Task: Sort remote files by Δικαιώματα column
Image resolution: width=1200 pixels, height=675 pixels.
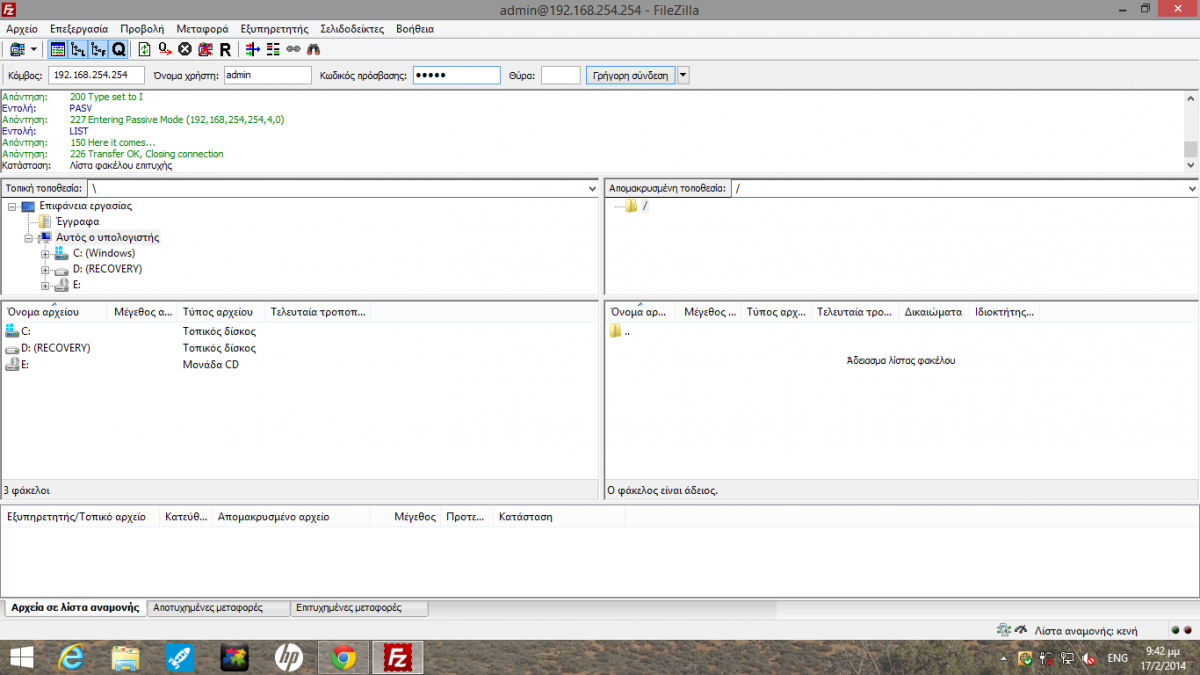Action: pos(935,312)
